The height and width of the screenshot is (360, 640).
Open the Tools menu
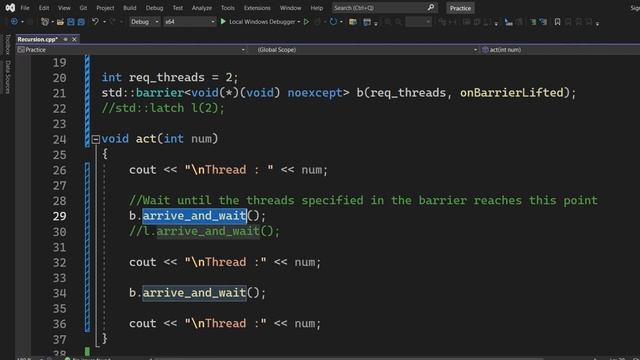tap(228, 8)
